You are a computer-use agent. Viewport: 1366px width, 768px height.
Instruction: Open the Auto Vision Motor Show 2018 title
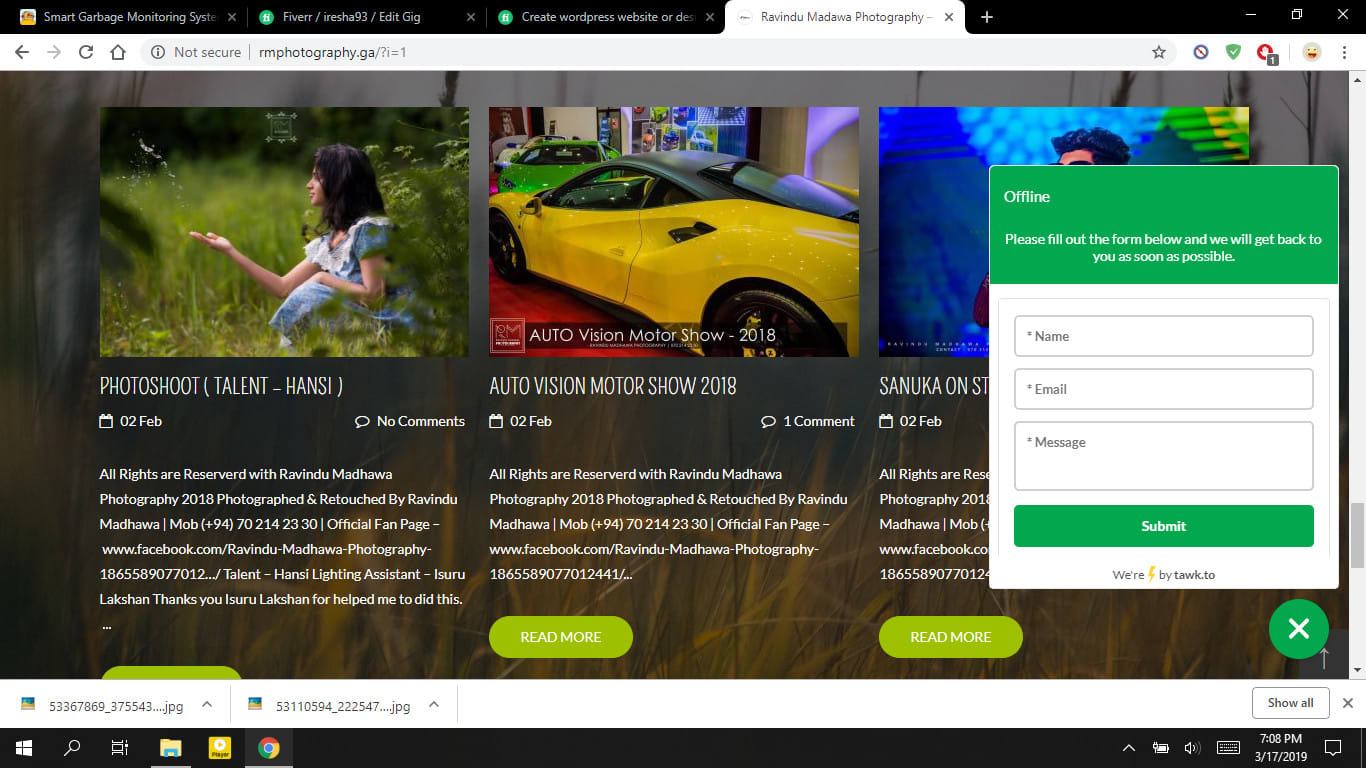[613, 386]
